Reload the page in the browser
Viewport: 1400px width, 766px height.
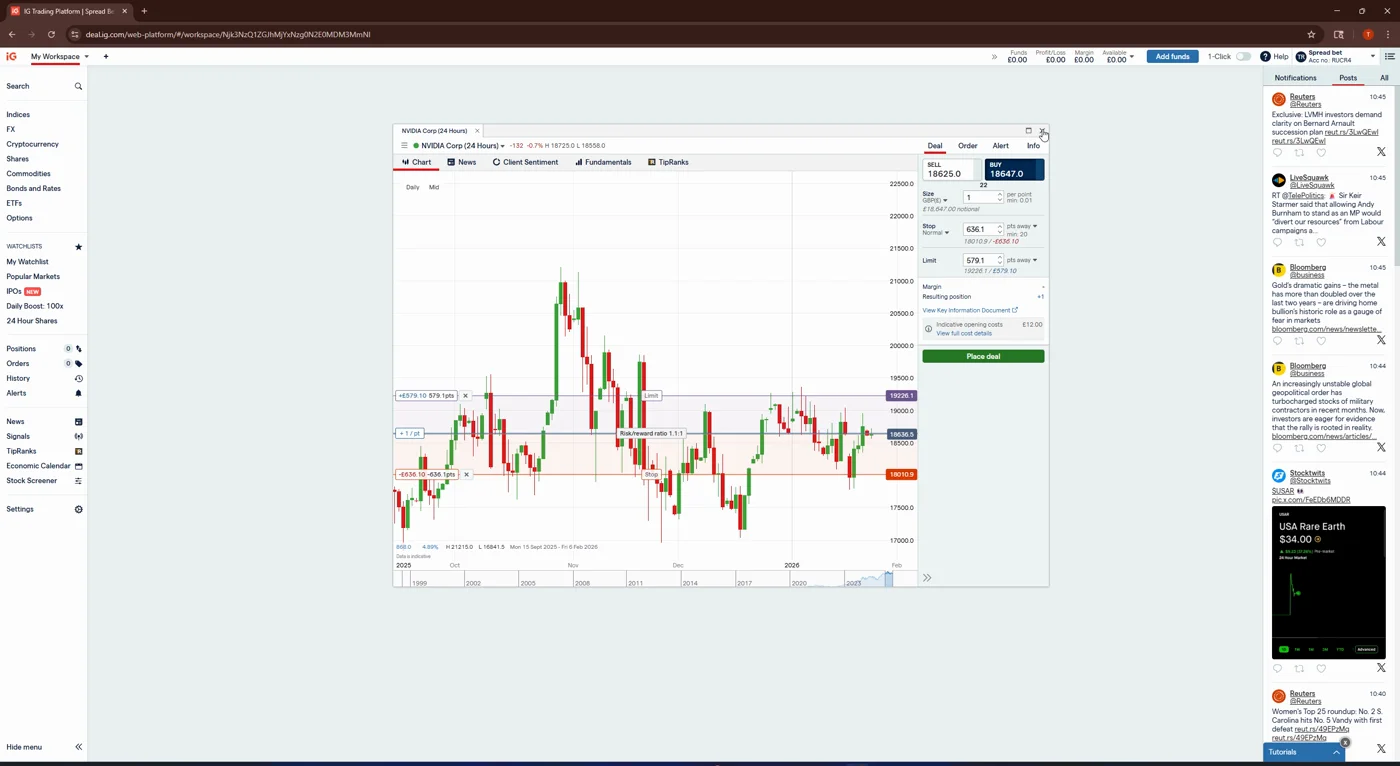click(51, 34)
